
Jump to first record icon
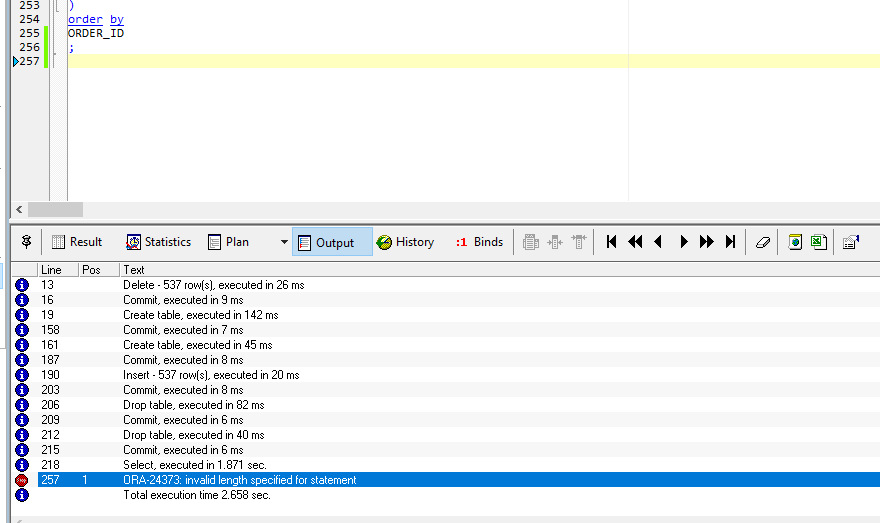click(x=611, y=242)
